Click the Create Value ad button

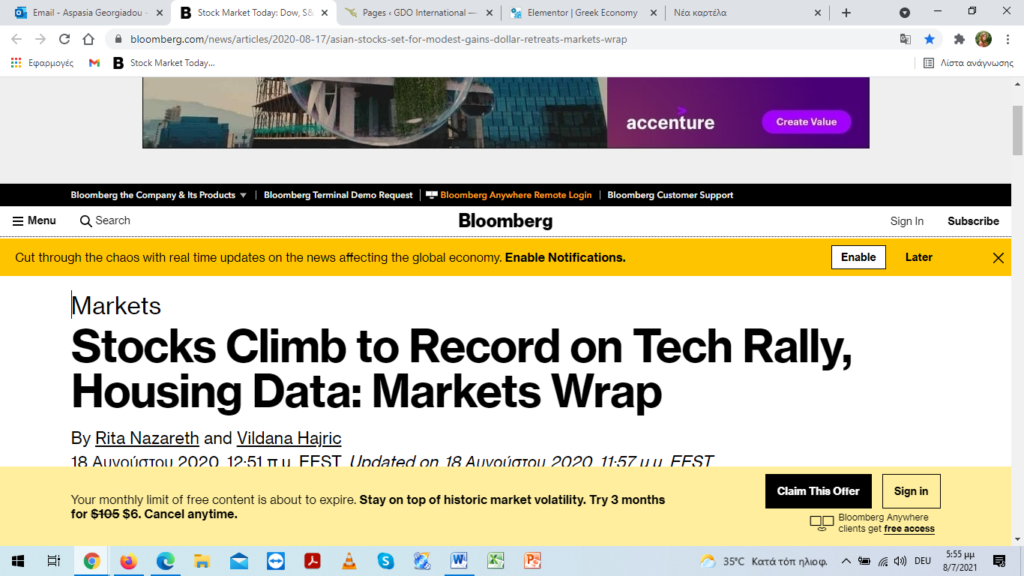[x=807, y=122]
